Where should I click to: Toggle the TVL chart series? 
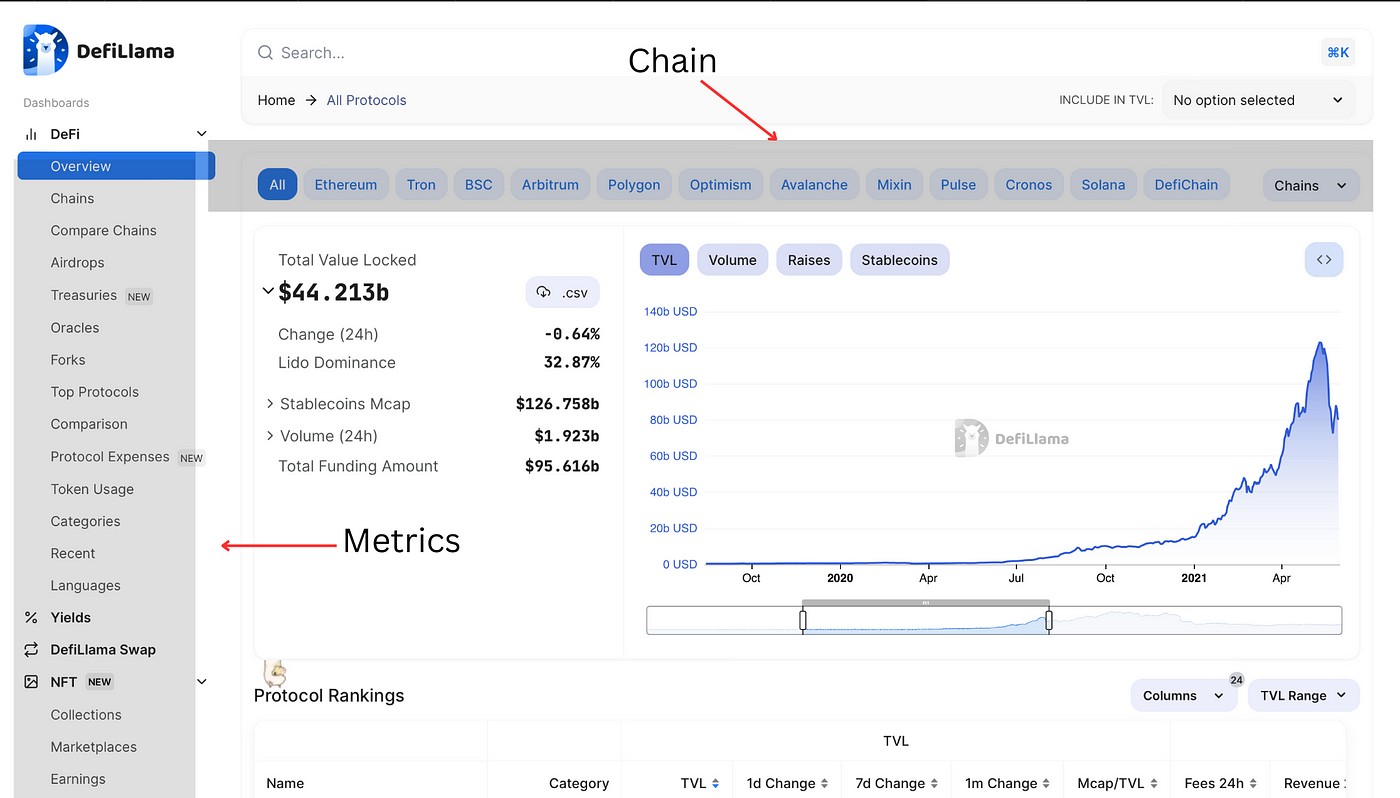(x=664, y=260)
